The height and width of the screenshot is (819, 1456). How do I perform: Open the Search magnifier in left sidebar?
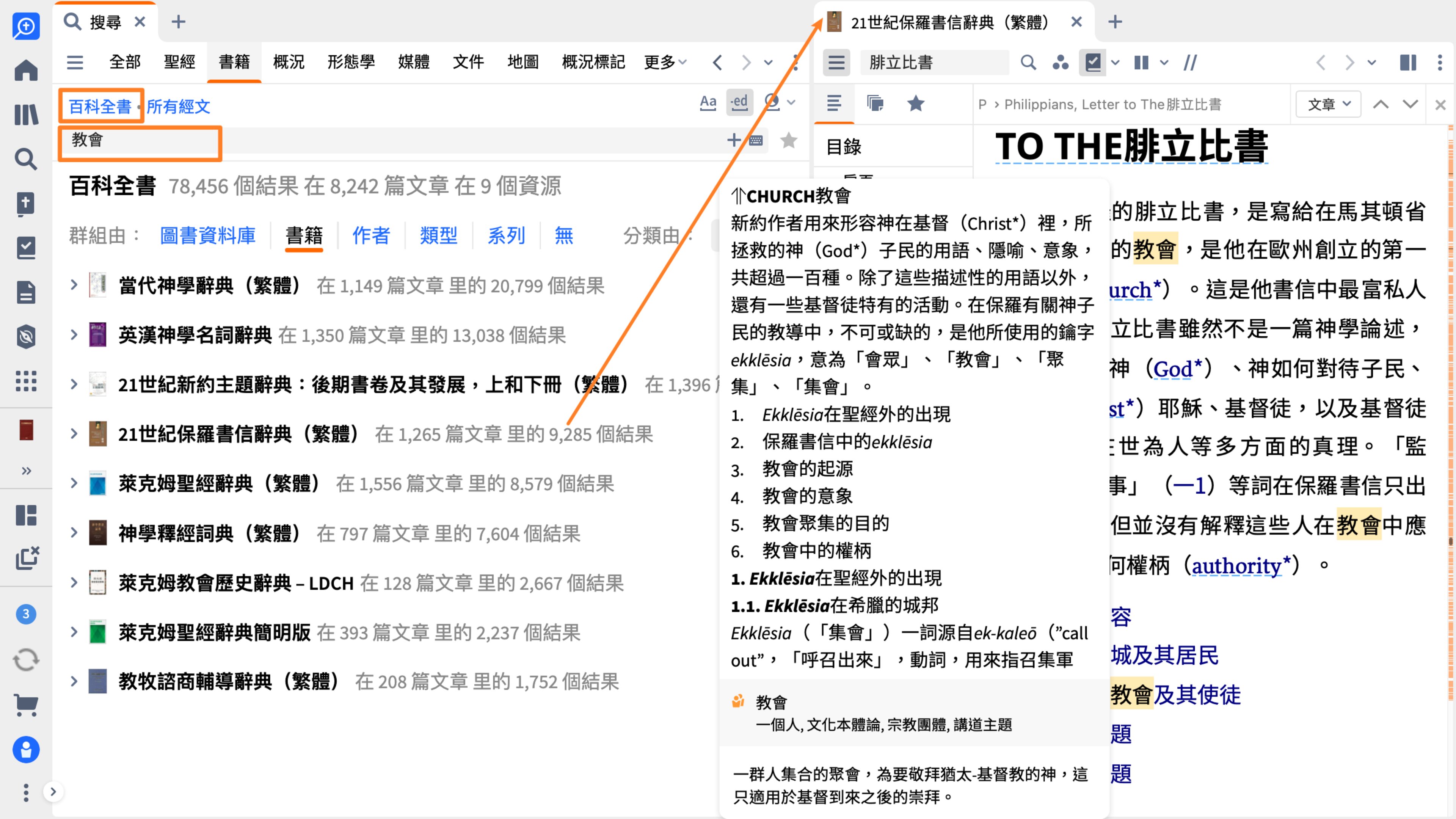tap(26, 159)
